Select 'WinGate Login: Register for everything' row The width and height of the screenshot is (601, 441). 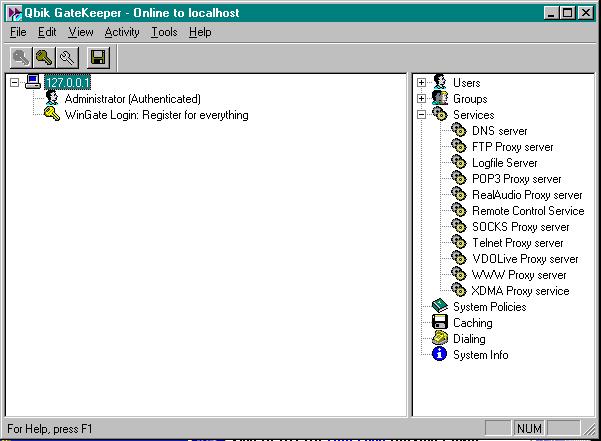156,115
